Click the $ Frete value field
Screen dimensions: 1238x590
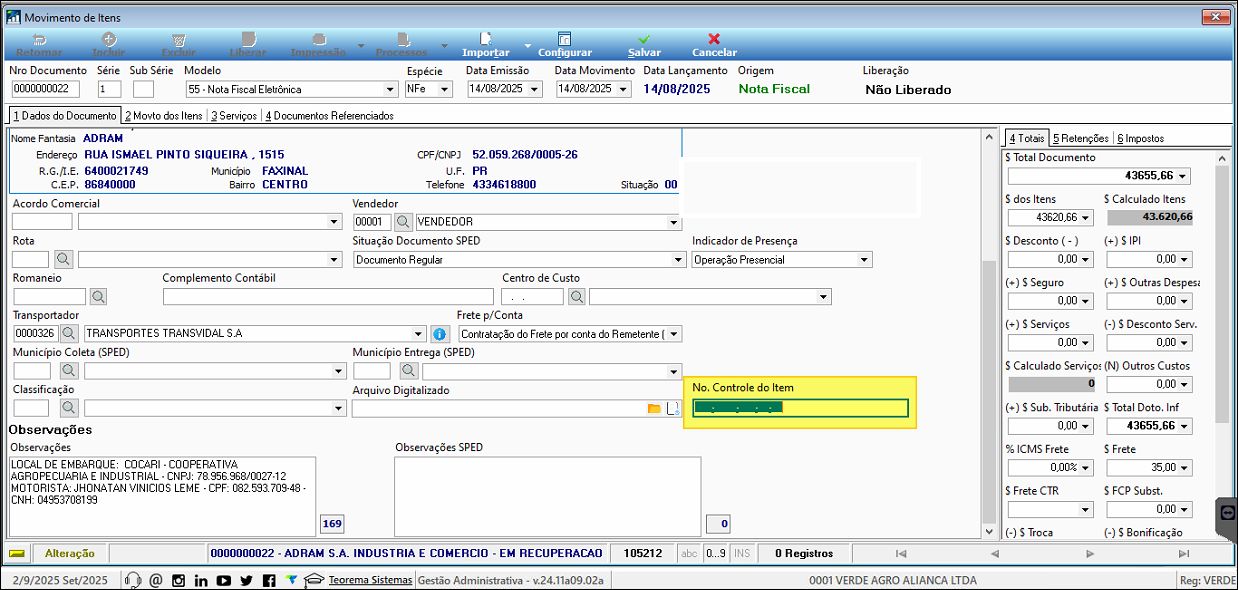click(x=1149, y=468)
